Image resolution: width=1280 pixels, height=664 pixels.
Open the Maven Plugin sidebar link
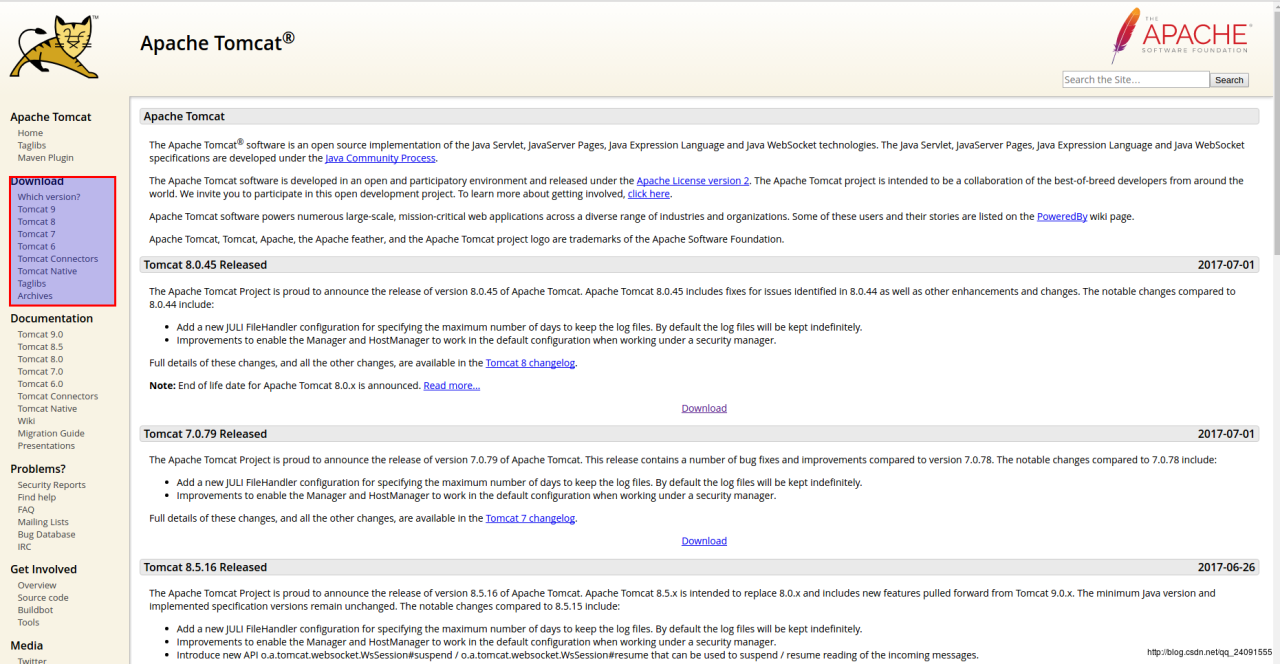coord(45,158)
